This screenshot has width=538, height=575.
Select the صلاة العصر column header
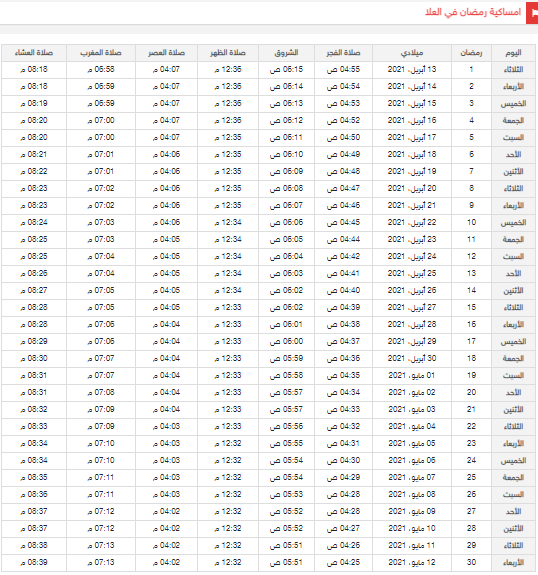[x=166, y=53]
